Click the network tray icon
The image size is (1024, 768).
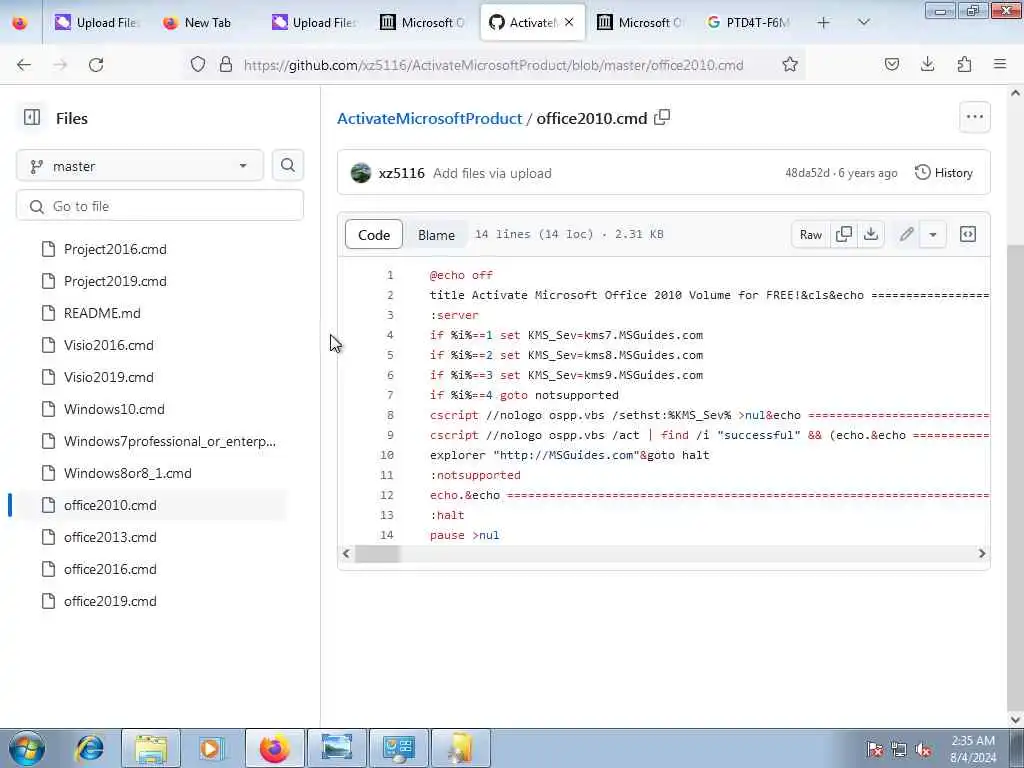pyautogui.click(x=899, y=750)
